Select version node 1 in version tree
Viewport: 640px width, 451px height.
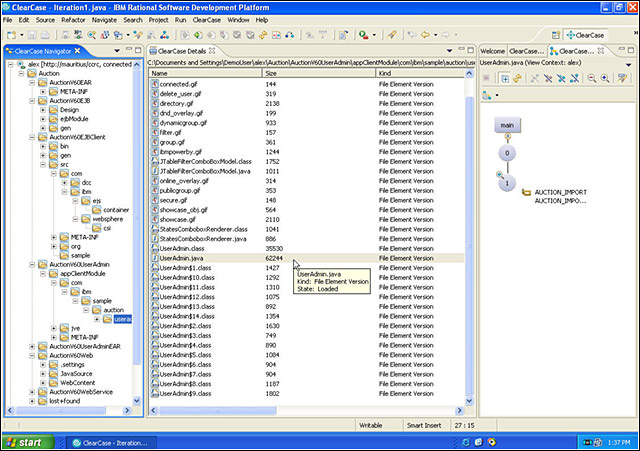(507, 184)
